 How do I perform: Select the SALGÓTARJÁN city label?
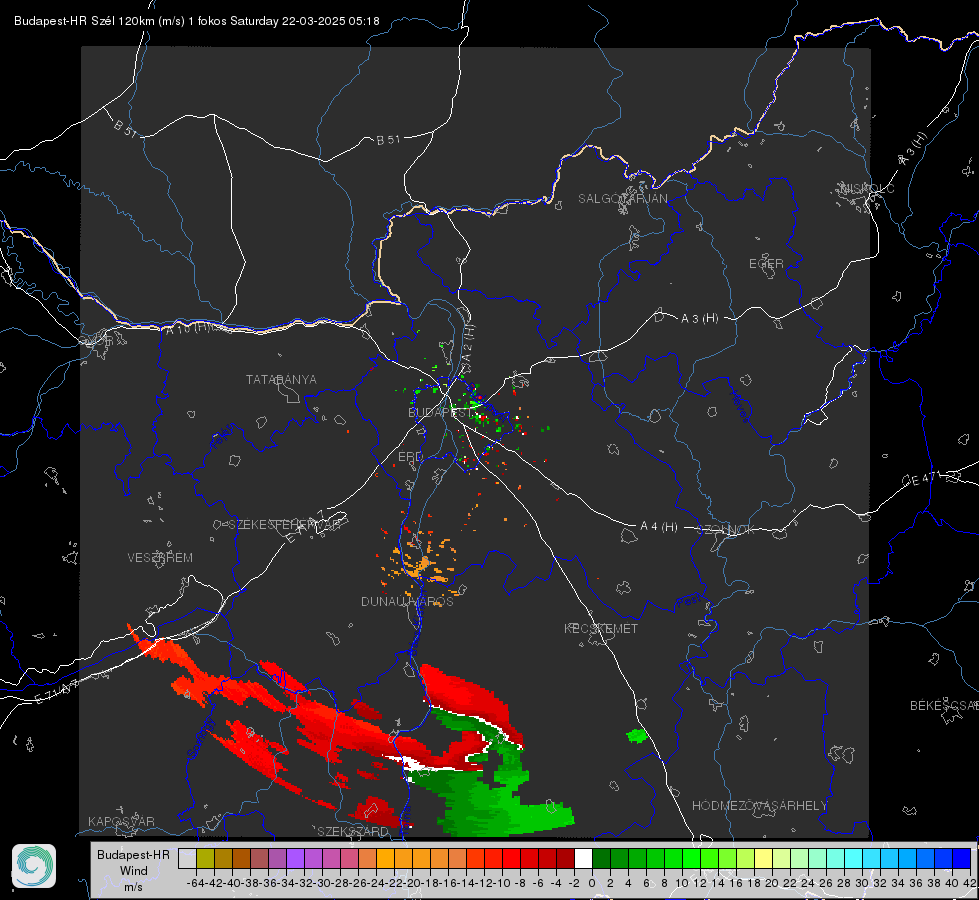622,199
